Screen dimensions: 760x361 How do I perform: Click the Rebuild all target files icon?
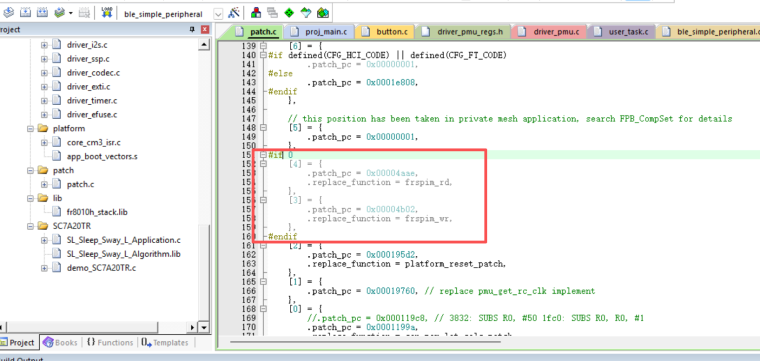tap(43, 13)
